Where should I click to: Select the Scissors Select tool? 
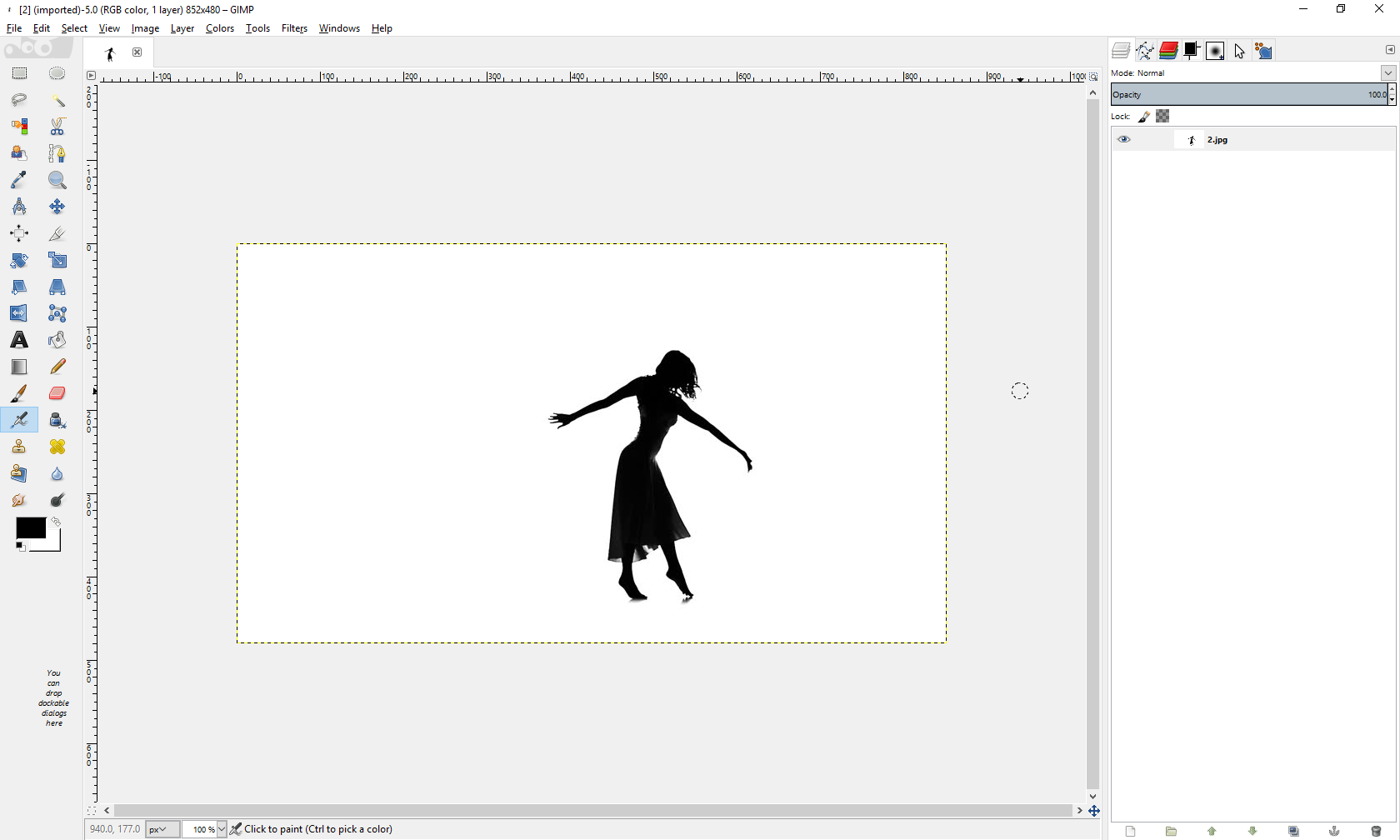pyautogui.click(x=57, y=127)
